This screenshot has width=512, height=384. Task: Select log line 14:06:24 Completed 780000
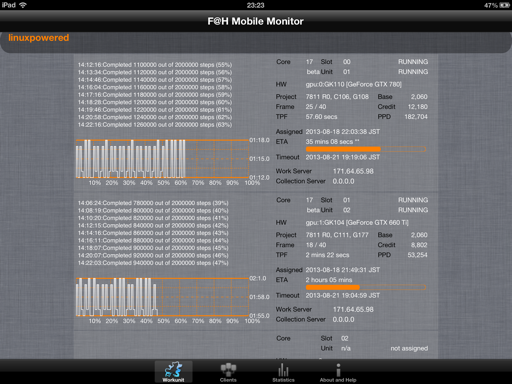coord(153,203)
